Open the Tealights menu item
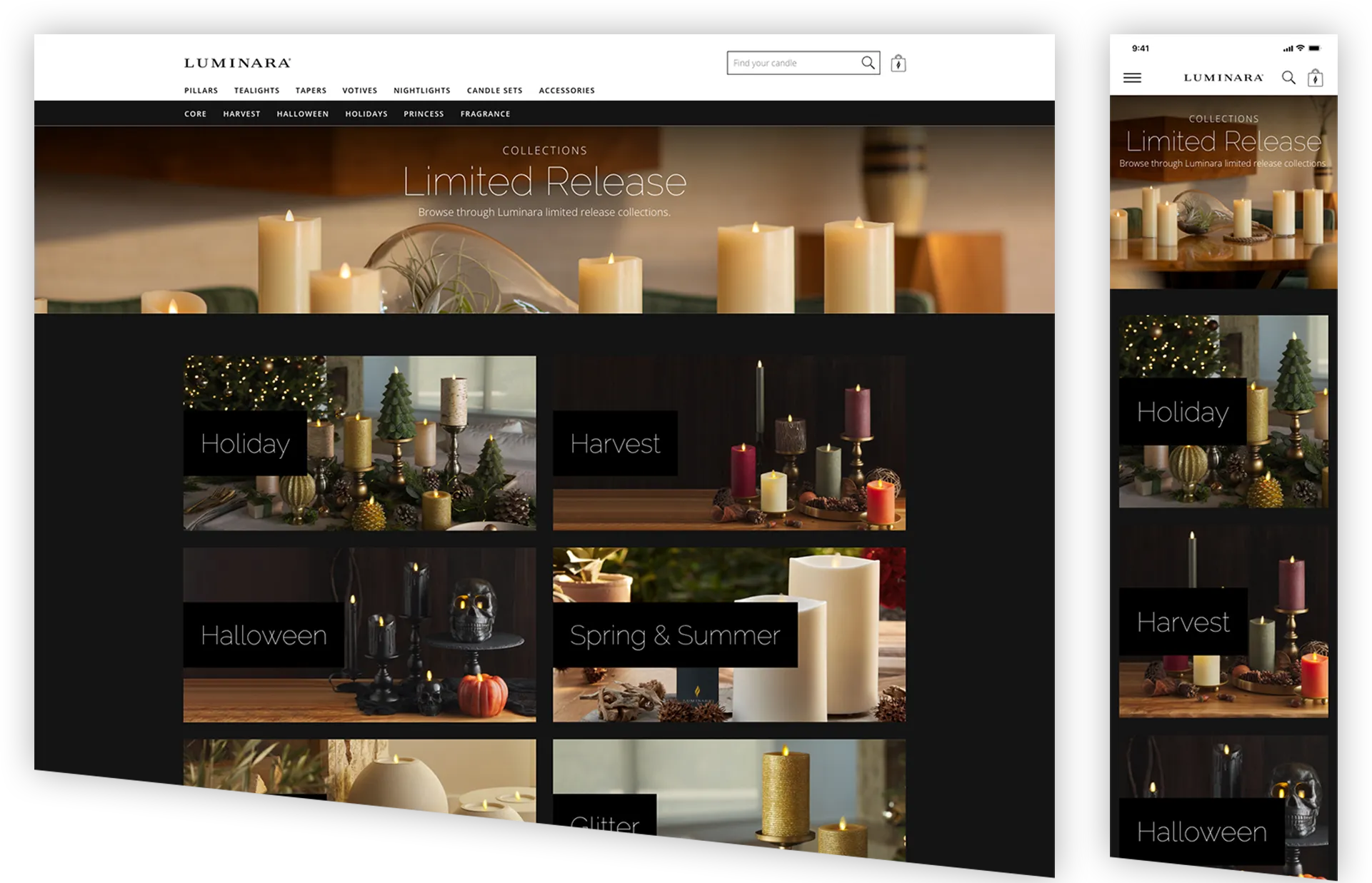 pos(256,91)
